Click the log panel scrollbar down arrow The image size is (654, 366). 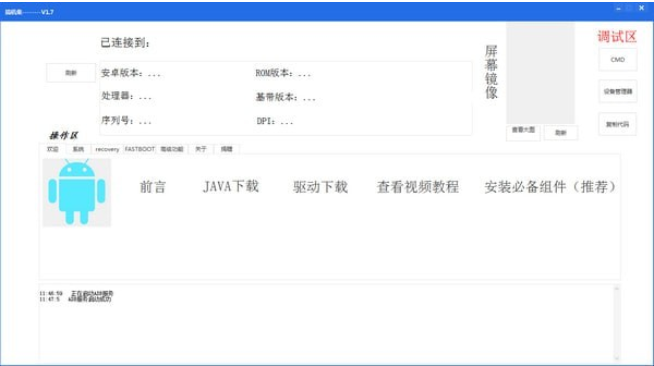(x=616, y=358)
